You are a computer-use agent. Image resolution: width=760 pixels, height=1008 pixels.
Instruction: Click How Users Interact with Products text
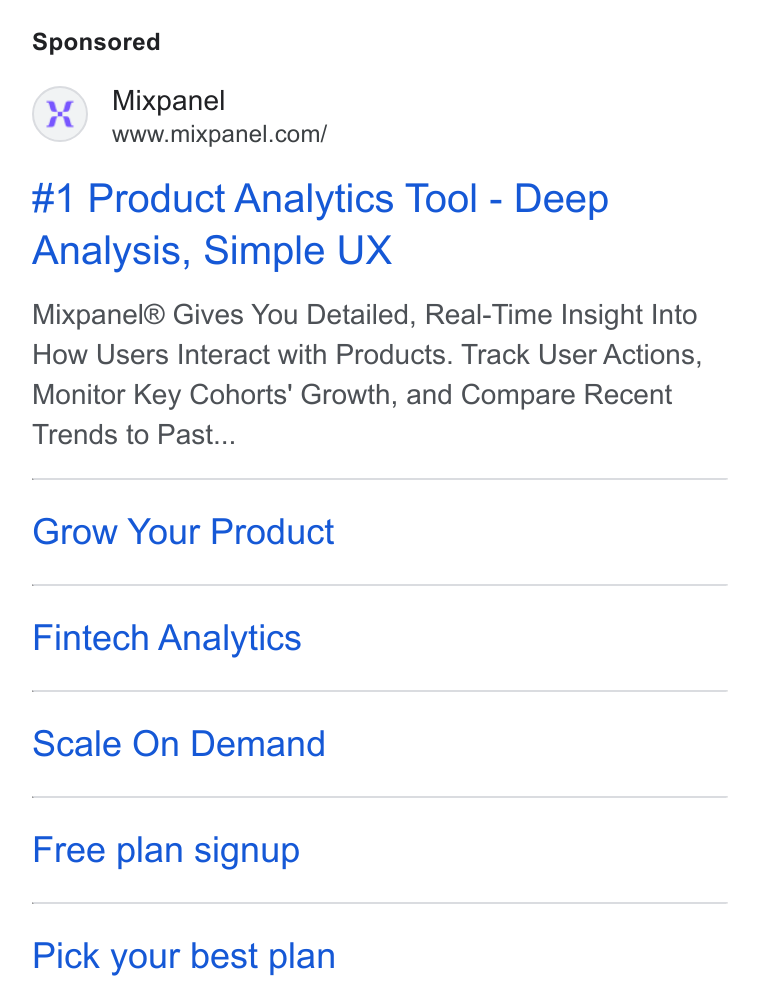(242, 355)
